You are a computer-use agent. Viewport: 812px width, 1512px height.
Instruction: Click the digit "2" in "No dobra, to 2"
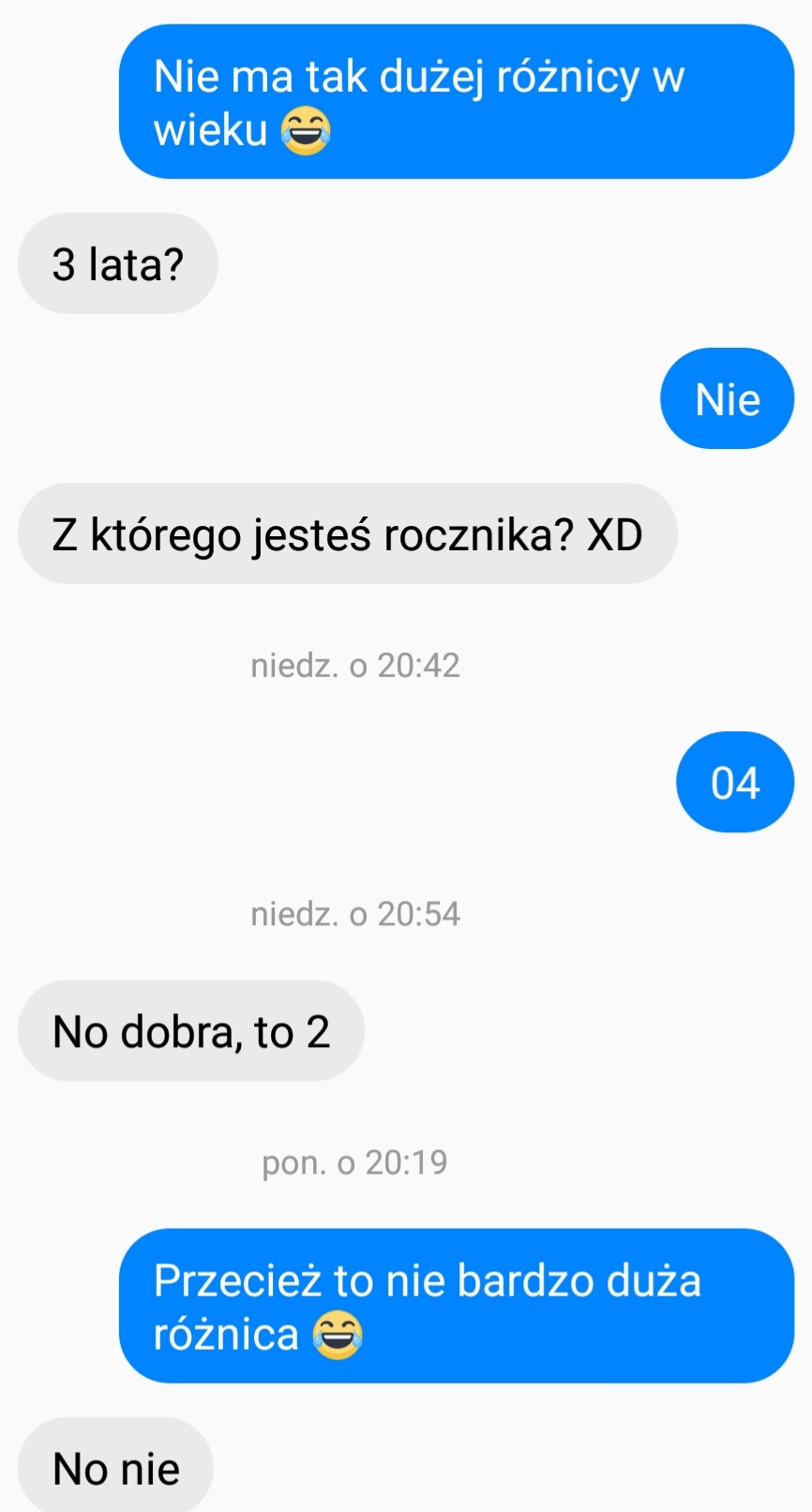click(x=318, y=1032)
